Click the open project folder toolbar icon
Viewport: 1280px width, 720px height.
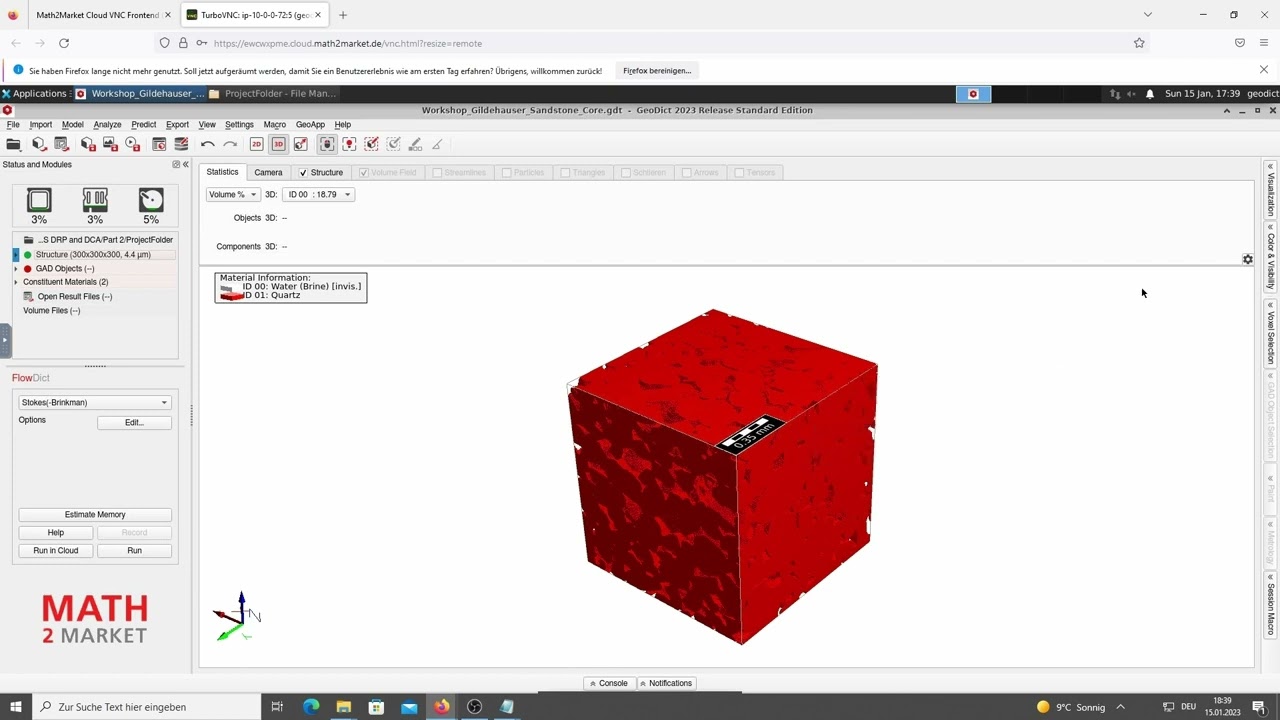pyautogui.click(x=14, y=144)
